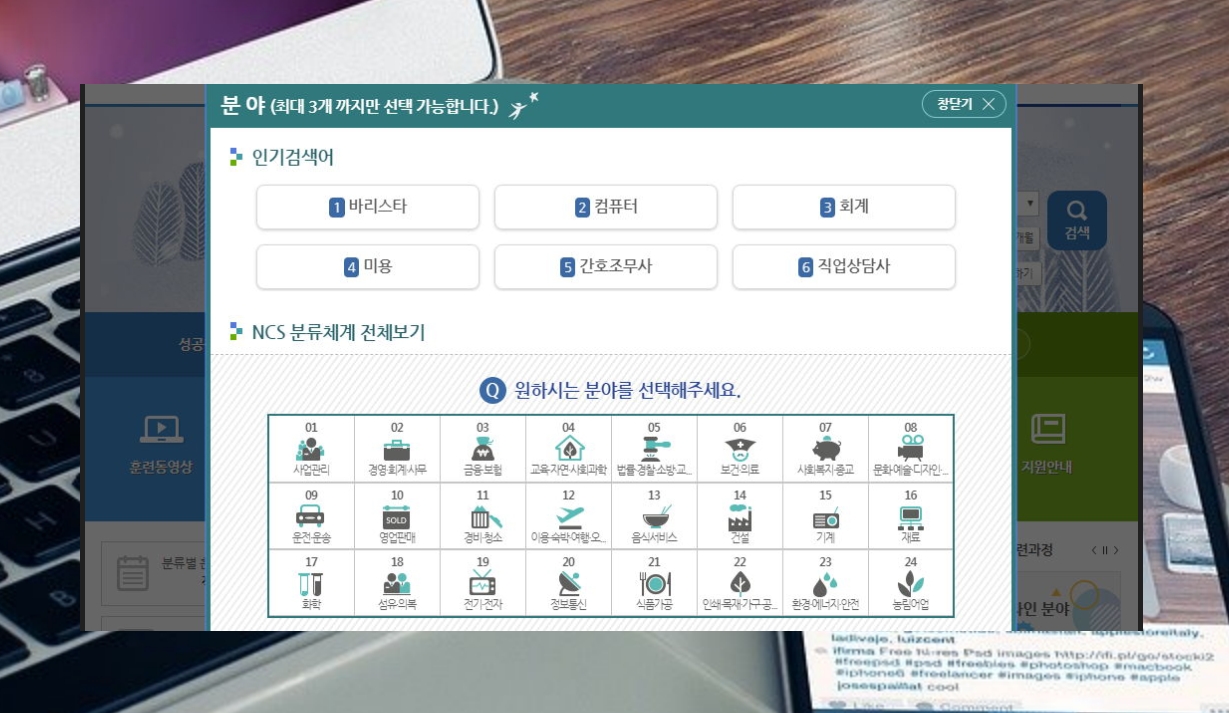Screen dimensions: 1229x713
Task: Select the 21 식품가공 plate icon
Action: pos(654,583)
